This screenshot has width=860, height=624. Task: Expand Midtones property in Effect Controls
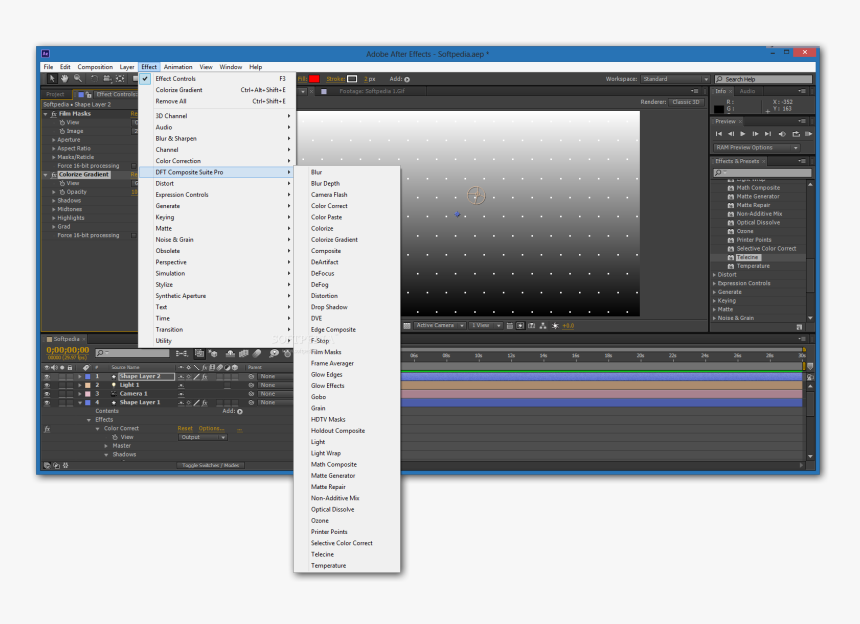click(x=53, y=209)
